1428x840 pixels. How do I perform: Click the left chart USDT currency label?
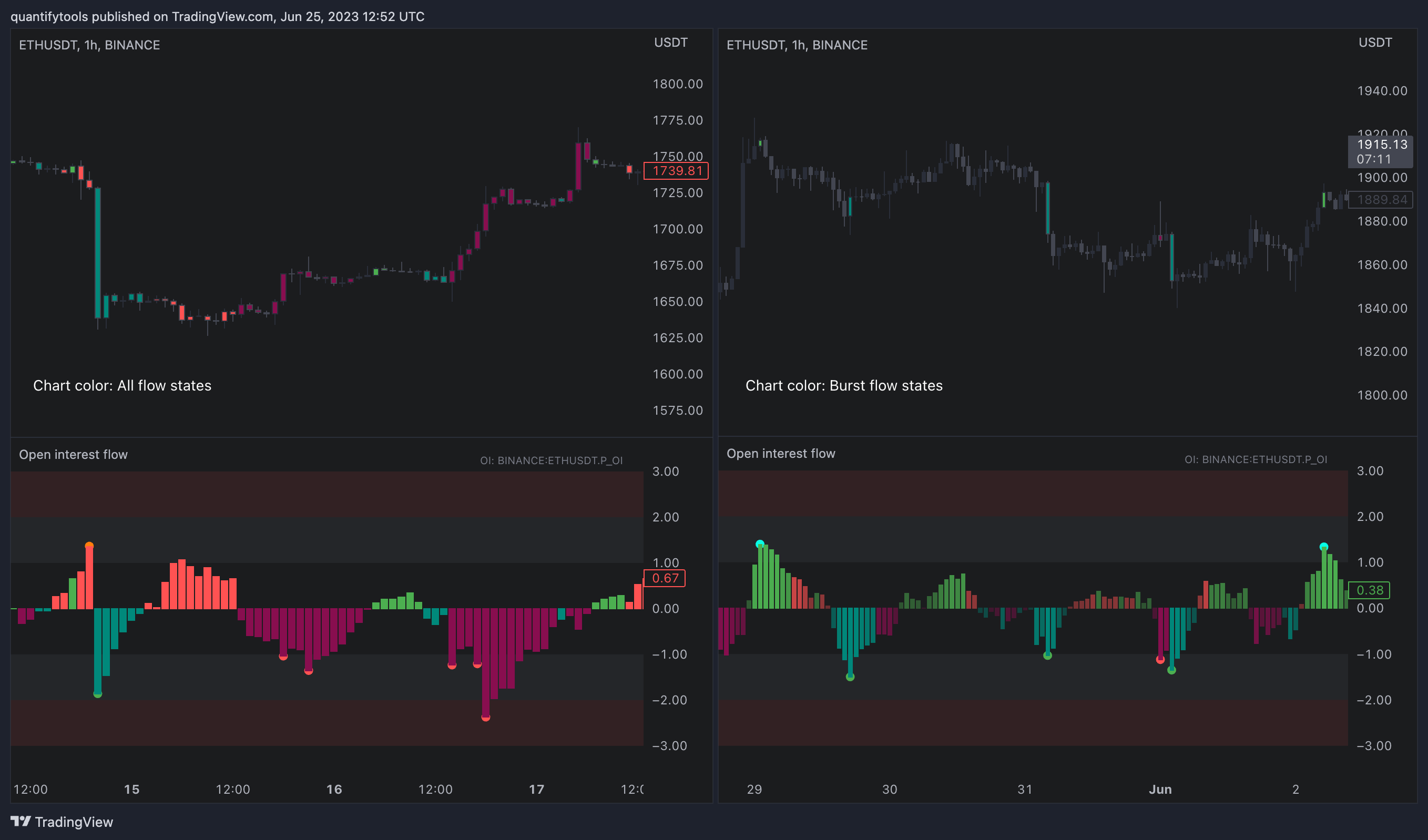671,43
